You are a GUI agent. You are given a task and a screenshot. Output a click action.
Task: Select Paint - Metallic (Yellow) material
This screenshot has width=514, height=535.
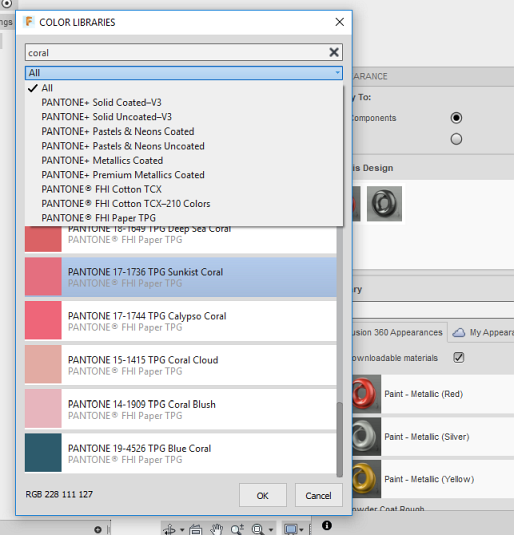(x=433, y=479)
